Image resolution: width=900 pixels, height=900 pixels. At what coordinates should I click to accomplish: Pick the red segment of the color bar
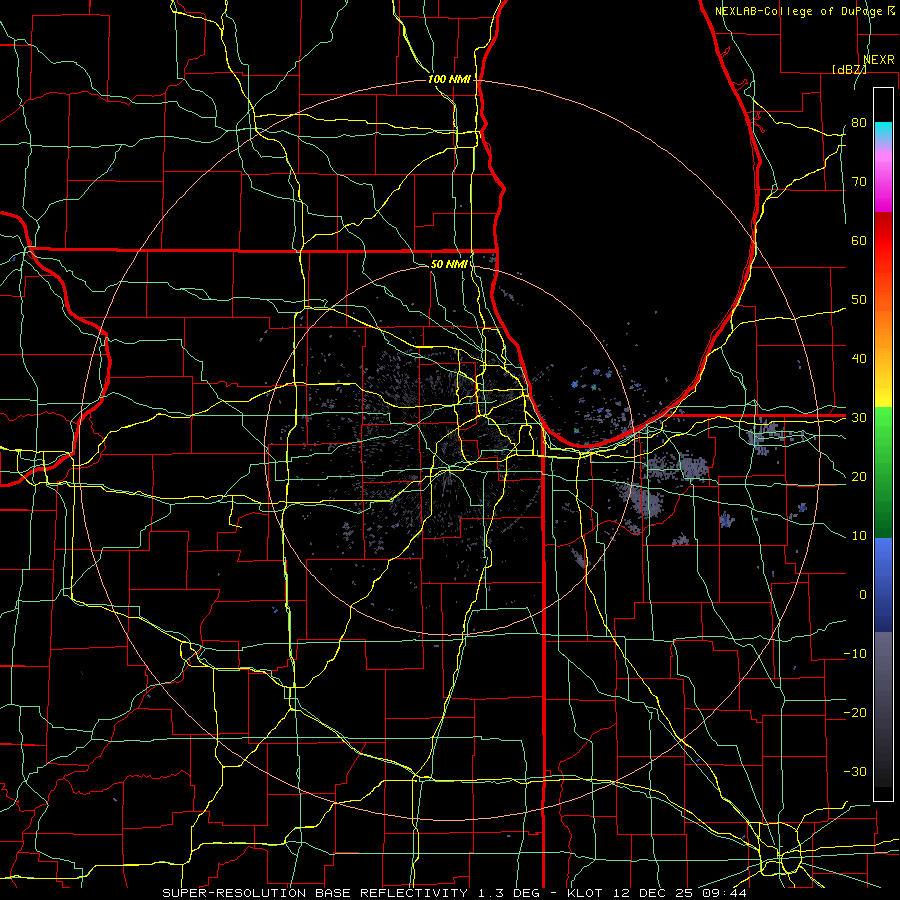coord(883,241)
